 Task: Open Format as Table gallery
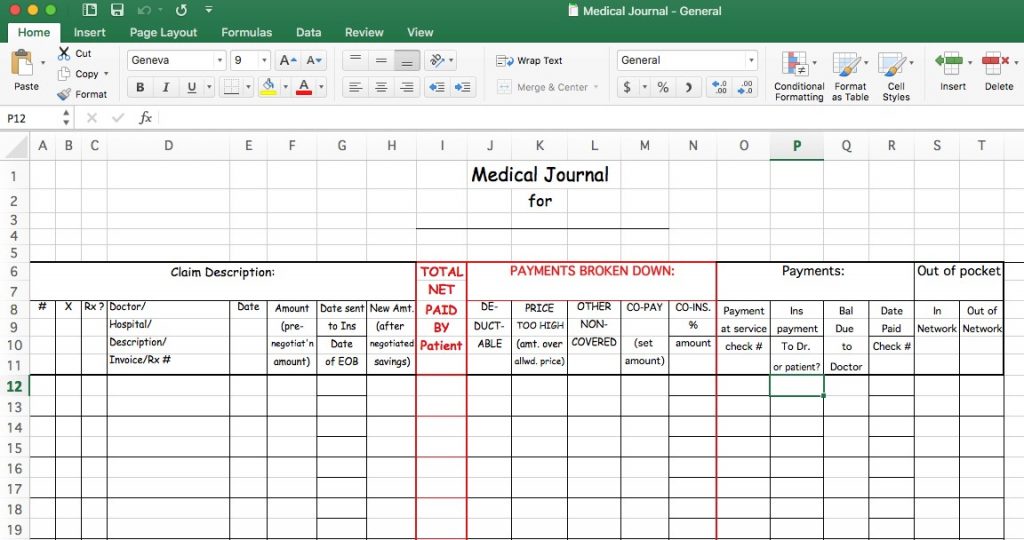[x=850, y=76]
